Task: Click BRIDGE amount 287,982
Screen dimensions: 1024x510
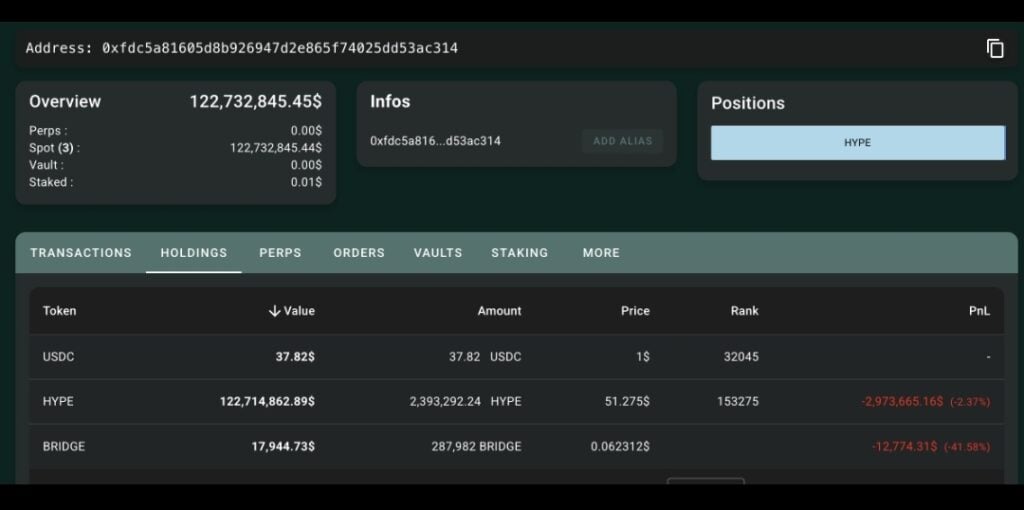Action: click(x=454, y=447)
